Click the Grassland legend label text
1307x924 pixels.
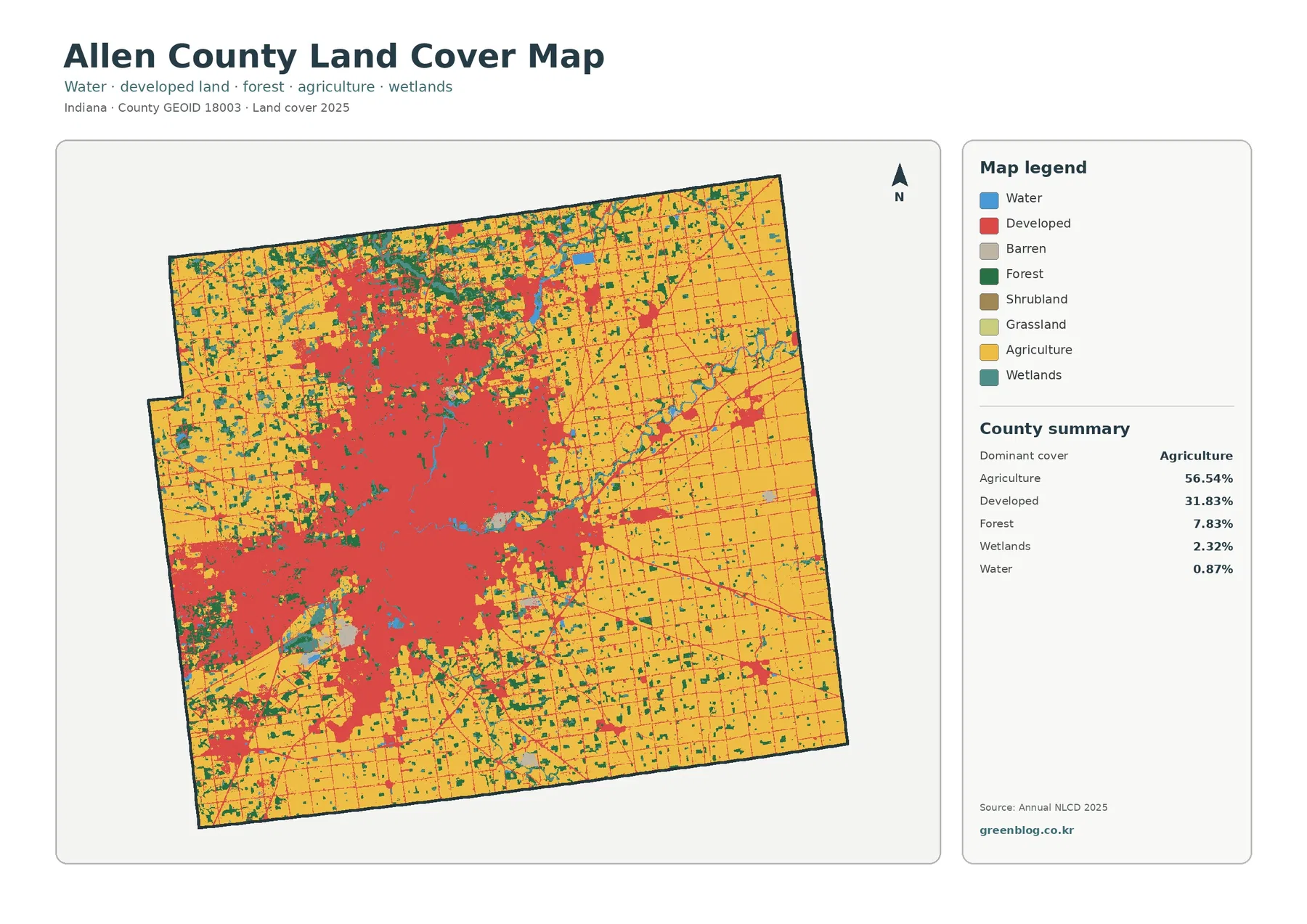1036,324
